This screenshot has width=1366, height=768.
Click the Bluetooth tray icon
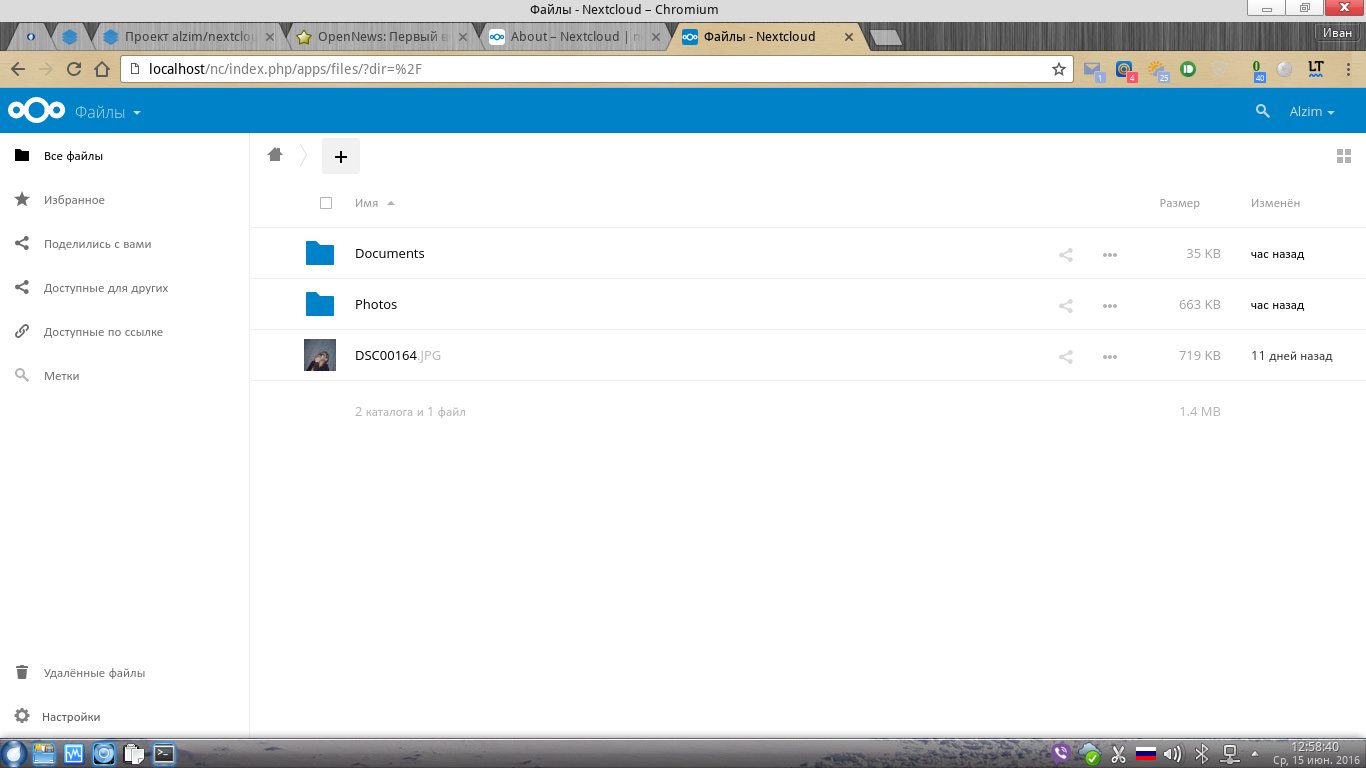pos(1204,754)
